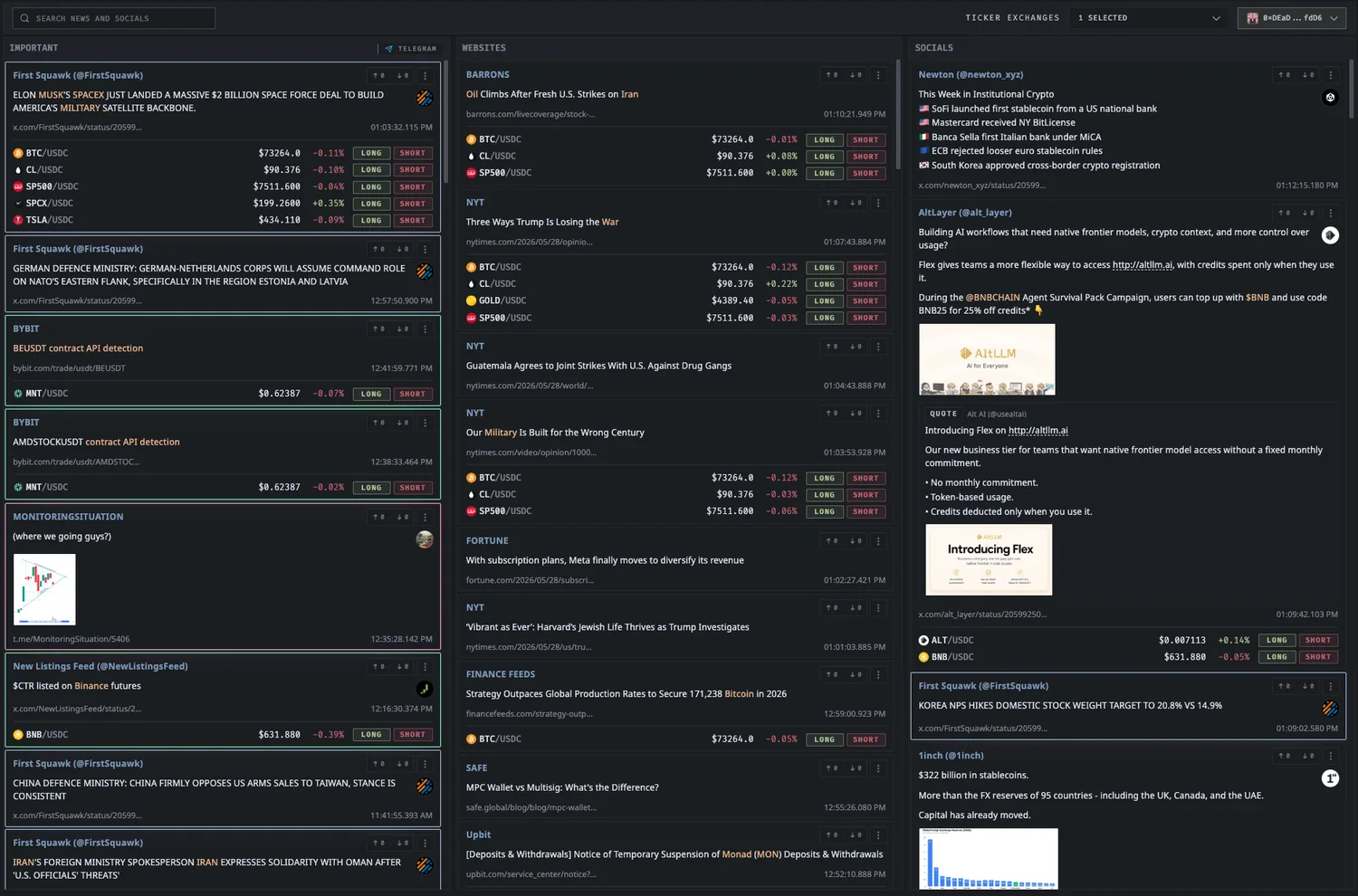This screenshot has height=896, width=1358.
Task: Open three-dot menu on AMDSTOCKUSDT card
Action: [x=425, y=423]
